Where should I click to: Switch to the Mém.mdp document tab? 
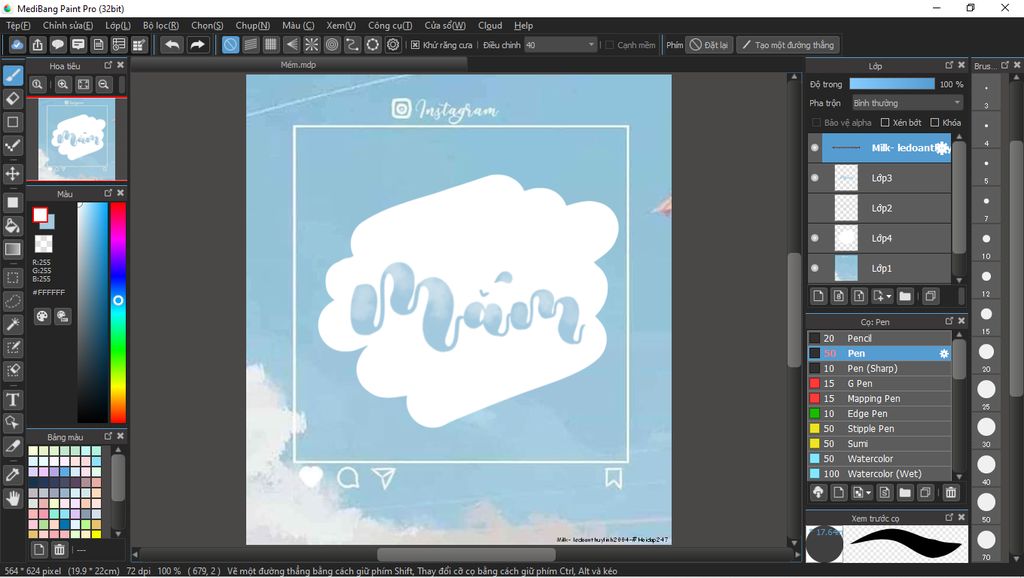298,65
